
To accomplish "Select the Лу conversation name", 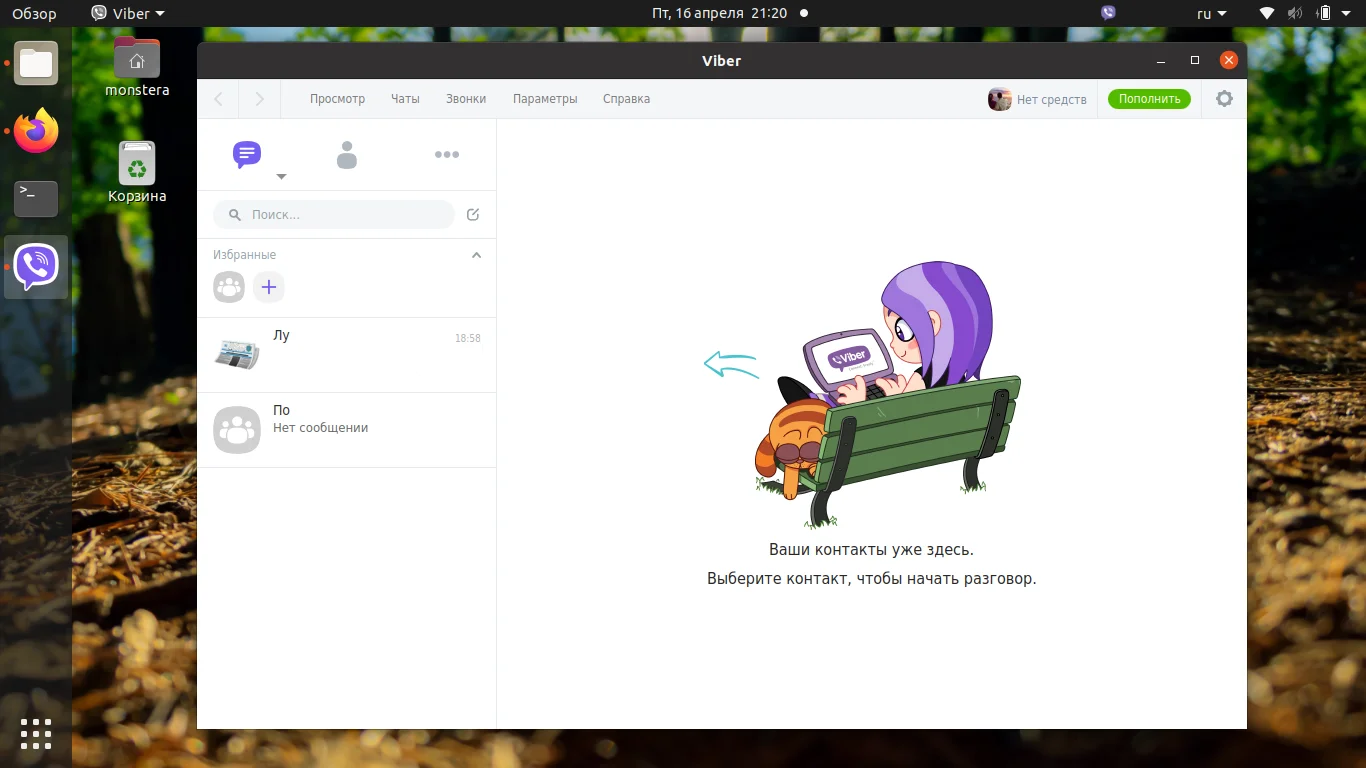I will tap(281, 335).
